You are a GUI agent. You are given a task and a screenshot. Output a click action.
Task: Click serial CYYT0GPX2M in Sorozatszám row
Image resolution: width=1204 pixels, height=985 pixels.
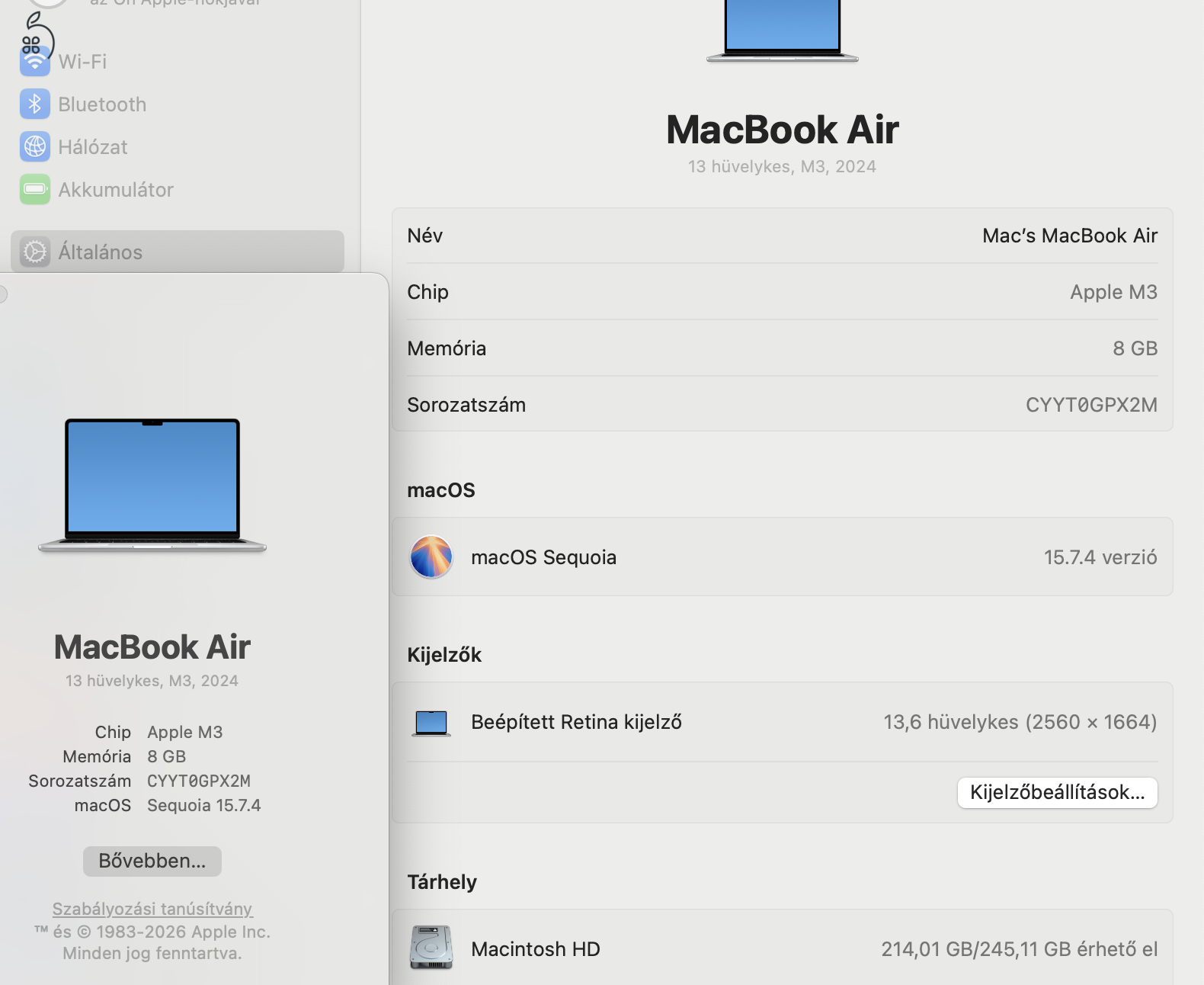click(1091, 405)
